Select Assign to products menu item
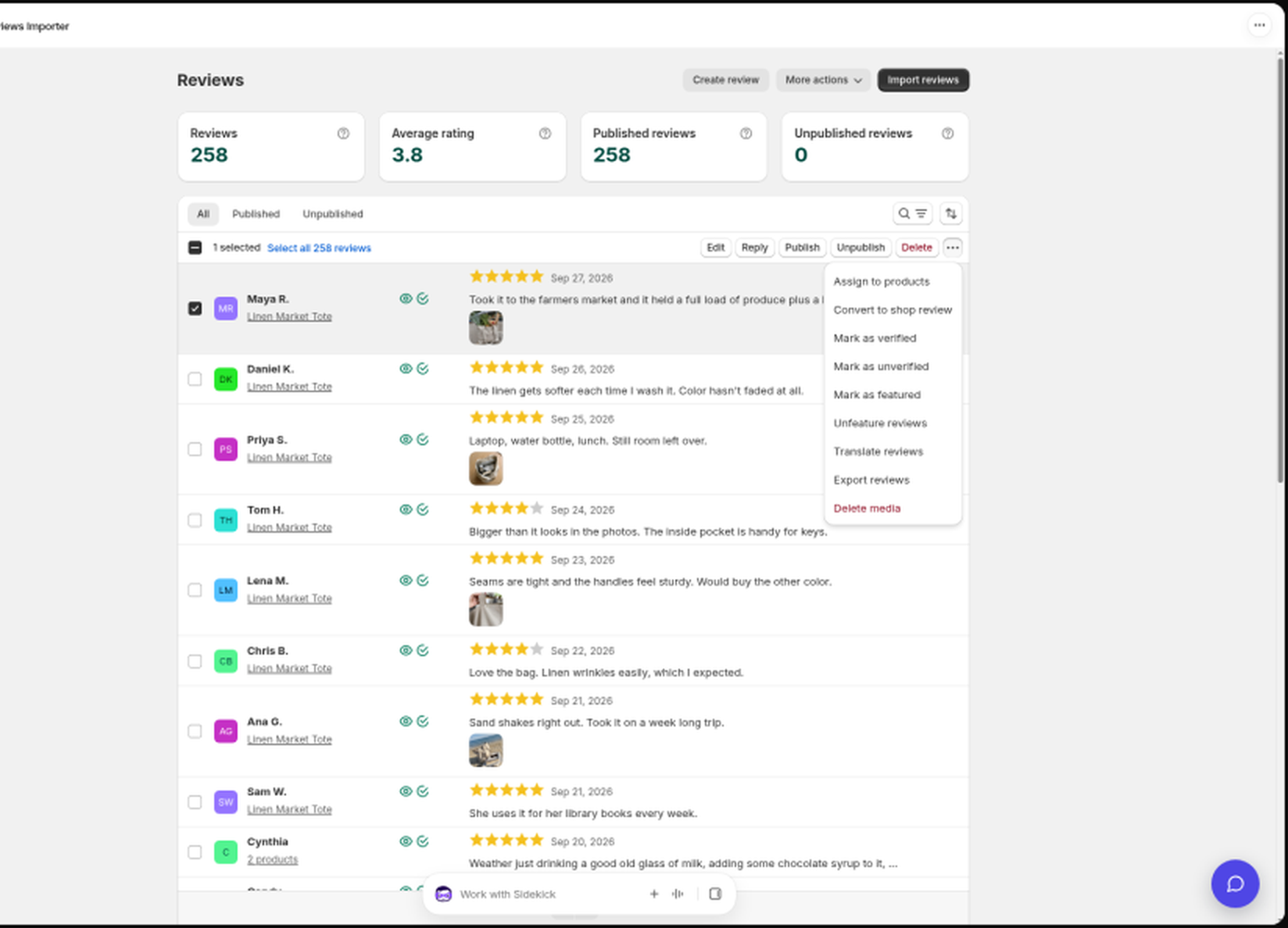 point(893,281)
